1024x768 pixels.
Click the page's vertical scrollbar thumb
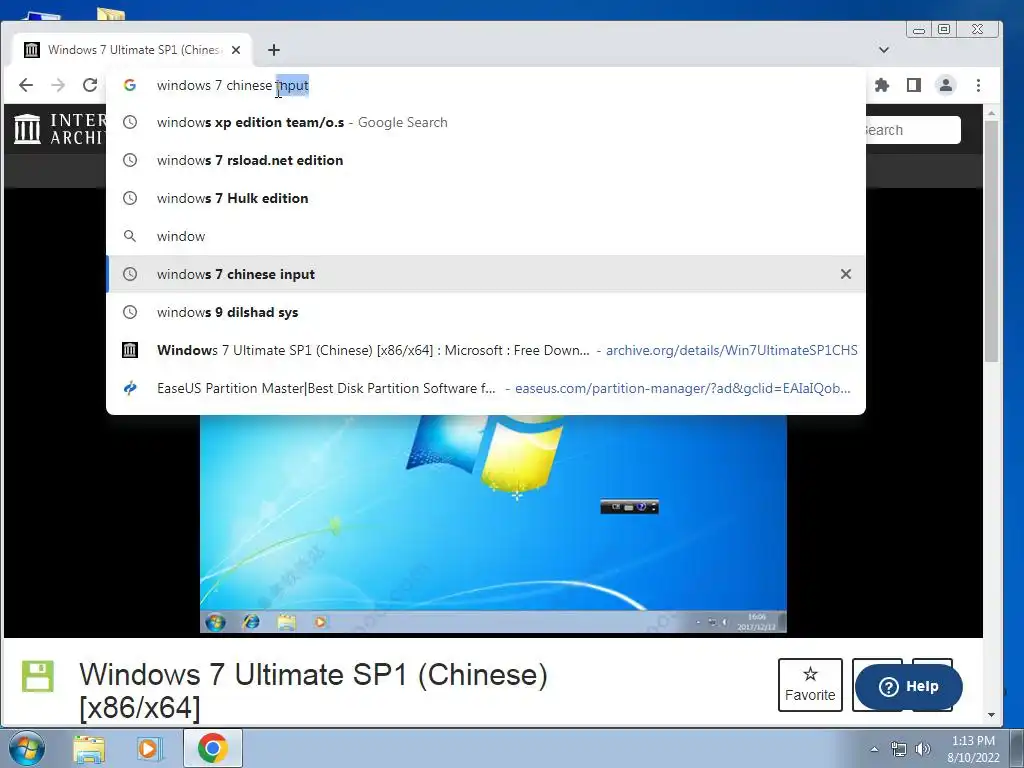tap(991, 241)
